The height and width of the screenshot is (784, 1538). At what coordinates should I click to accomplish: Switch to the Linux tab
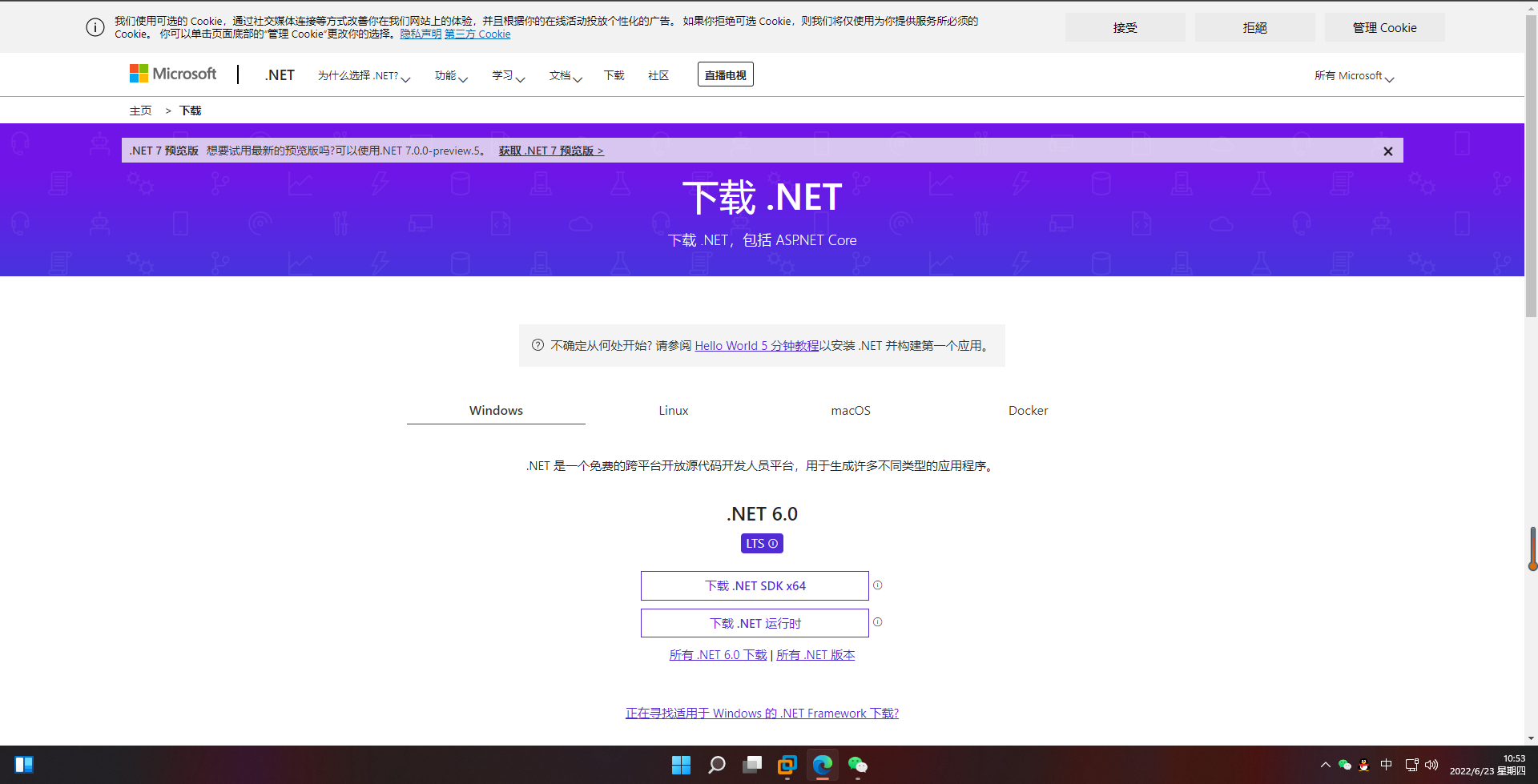674,410
